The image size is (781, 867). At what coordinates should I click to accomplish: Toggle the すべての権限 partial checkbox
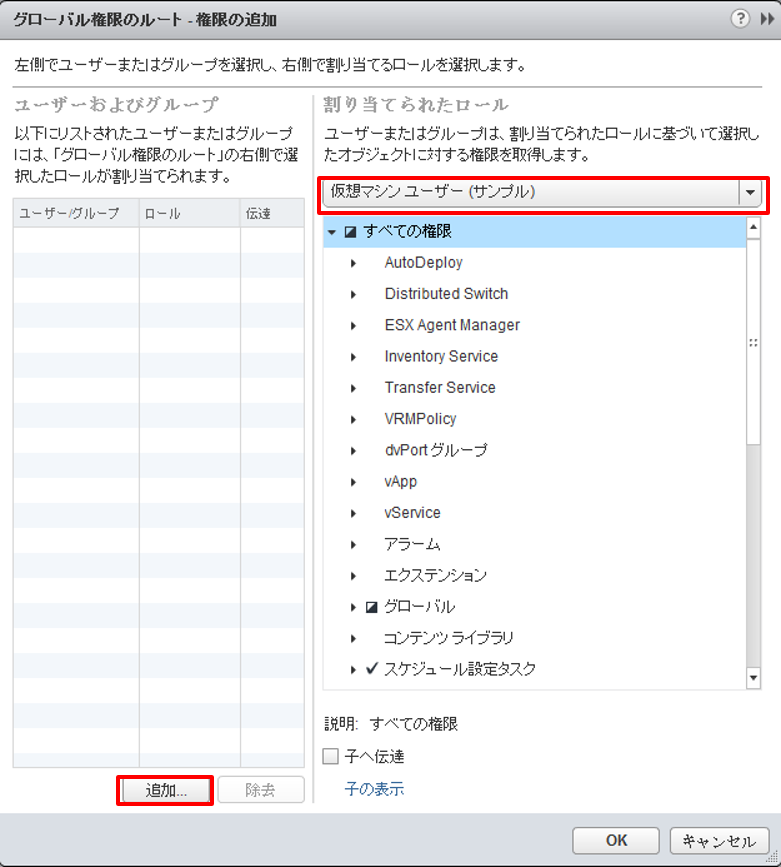click(350, 232)
